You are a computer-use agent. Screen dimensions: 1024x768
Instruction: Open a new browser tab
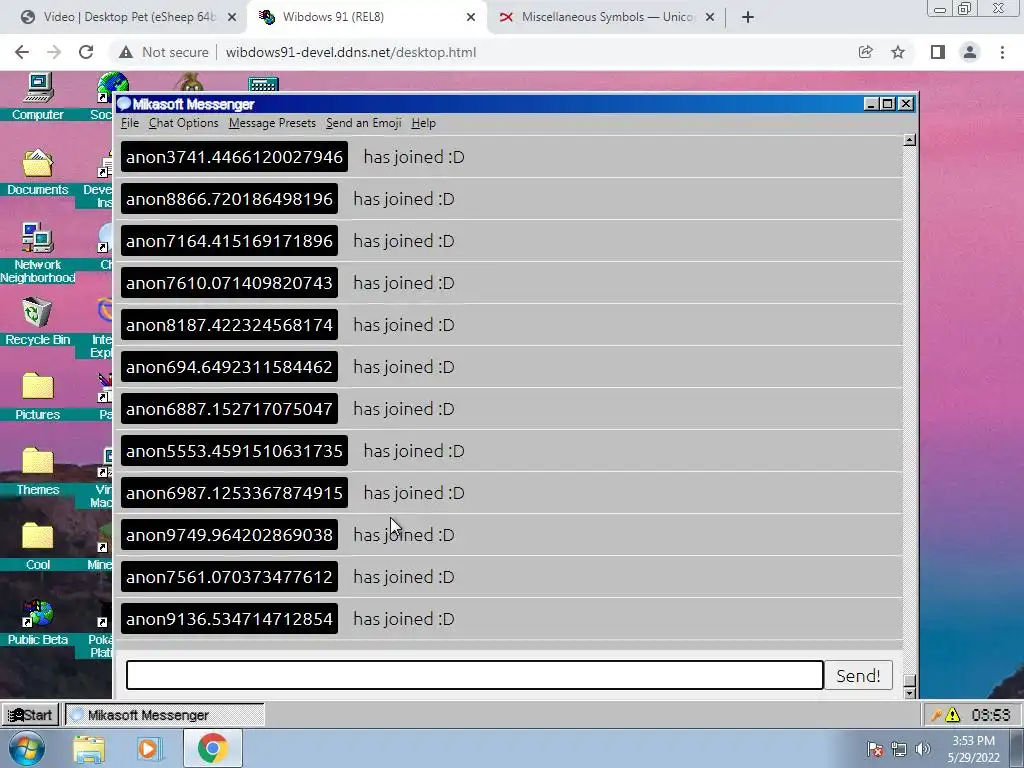[748, 17]
